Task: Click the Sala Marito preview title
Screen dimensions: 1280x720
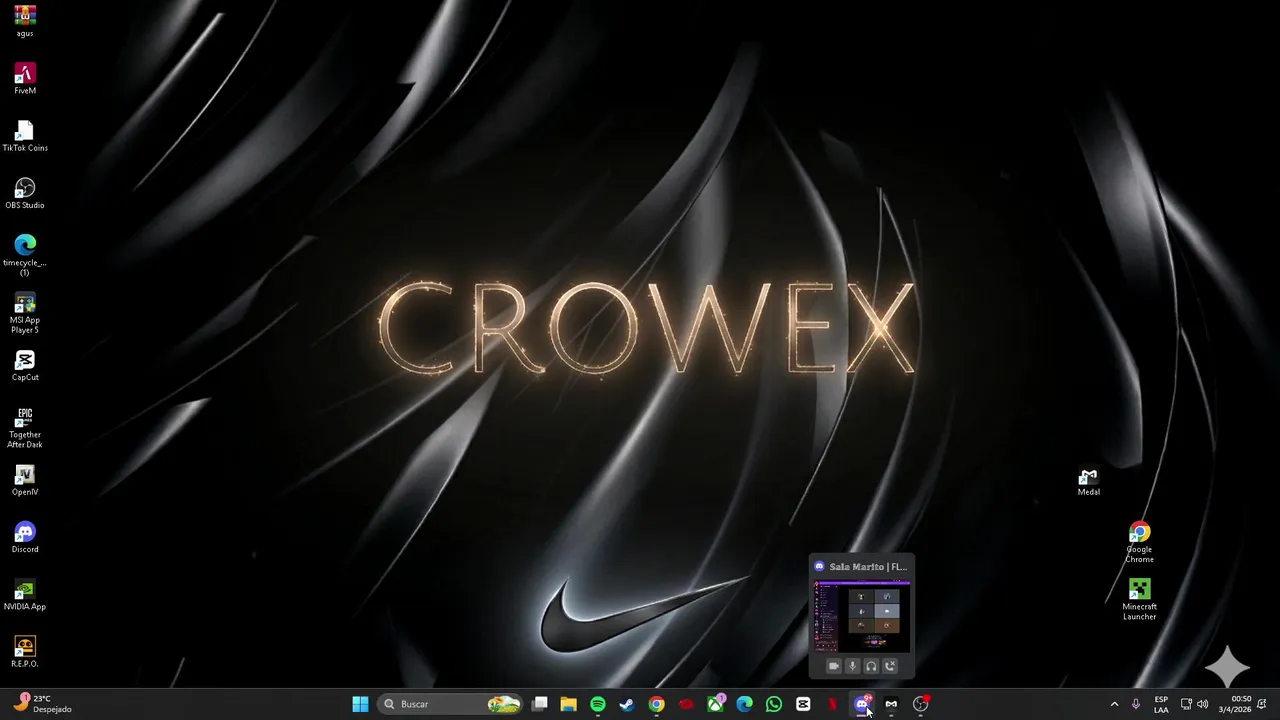Action: tap(868, 567)
